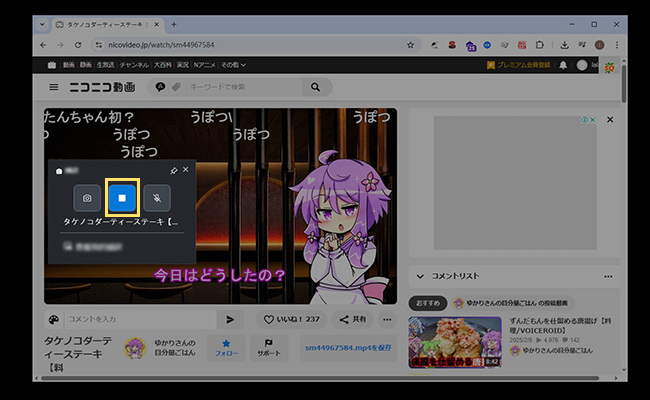Close the advertisement panel with X
Viewport: 650px width, 400px height.
tap(610, 120)
